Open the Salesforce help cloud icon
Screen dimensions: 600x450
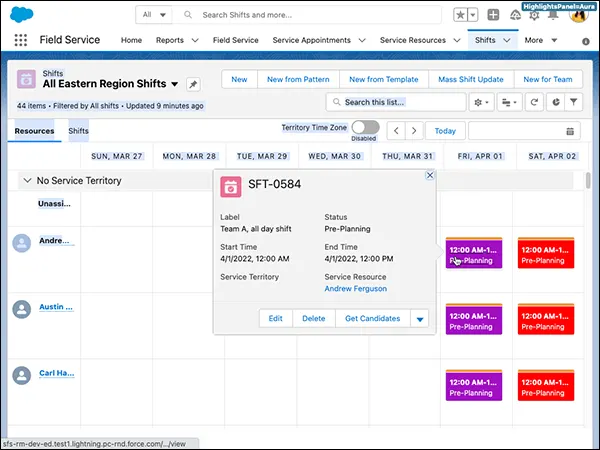click(515, 15)
